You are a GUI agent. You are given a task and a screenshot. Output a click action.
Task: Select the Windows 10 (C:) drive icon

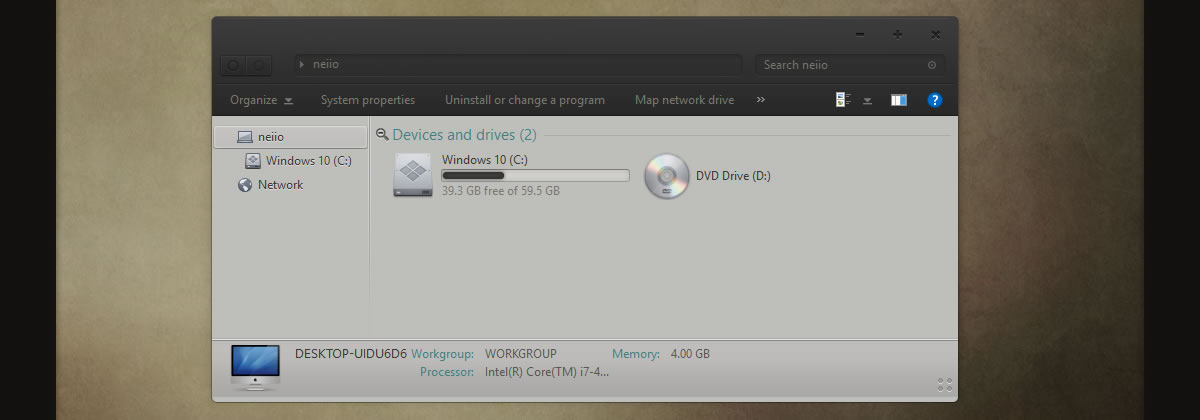[413, 175]
